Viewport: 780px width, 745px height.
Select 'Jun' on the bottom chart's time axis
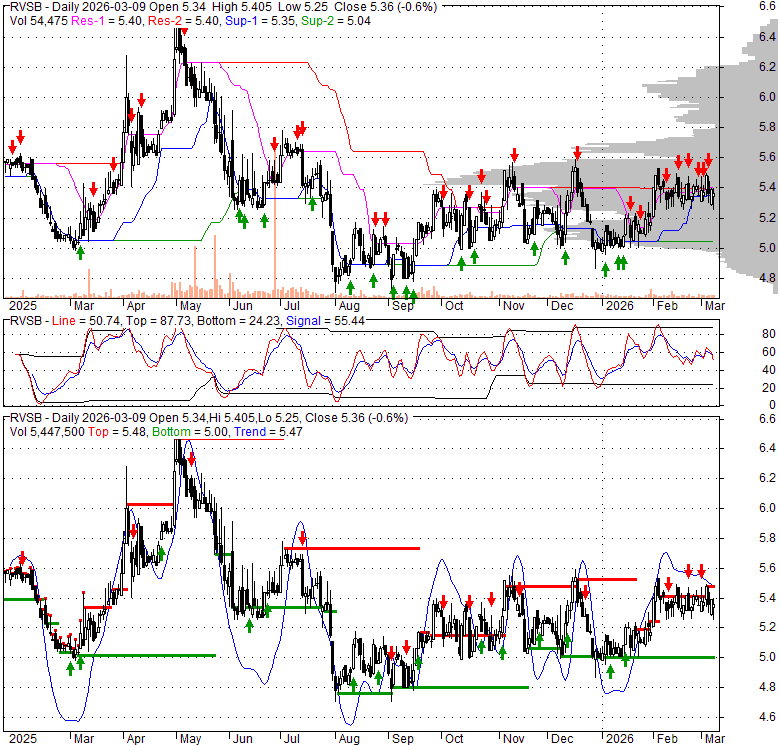243,739
